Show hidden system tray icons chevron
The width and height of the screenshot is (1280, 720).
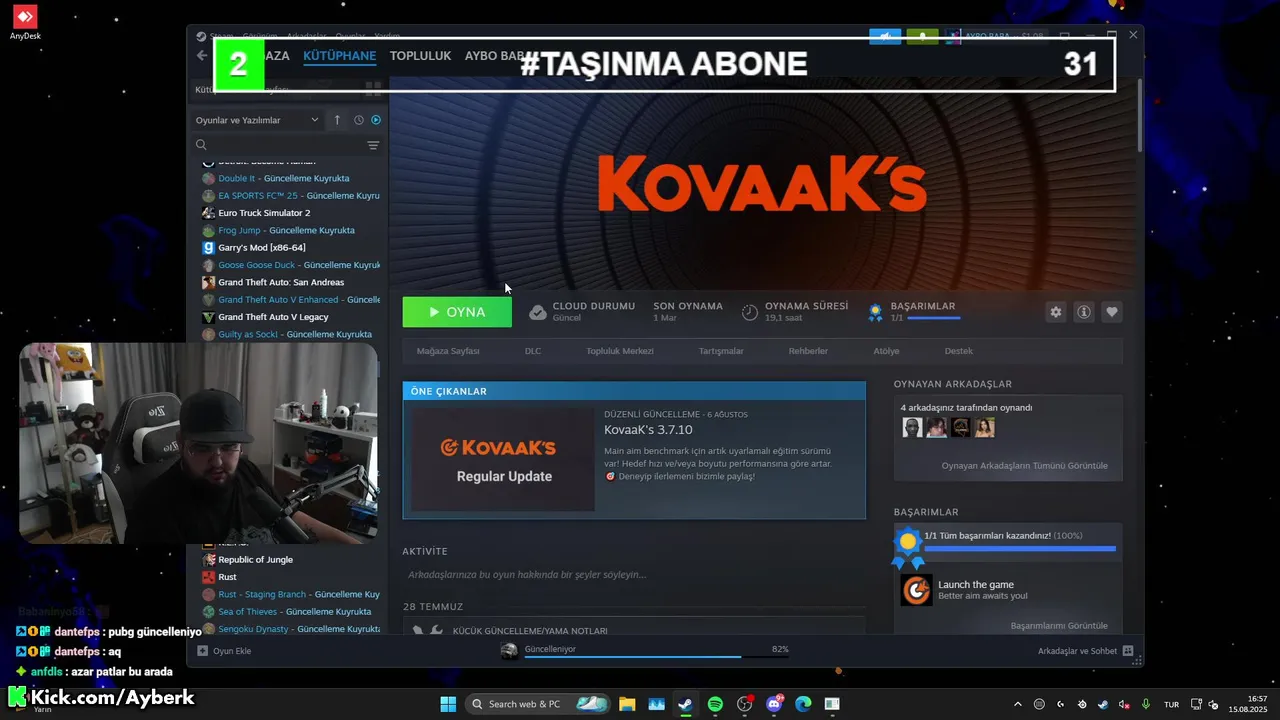coord(1018,704)
